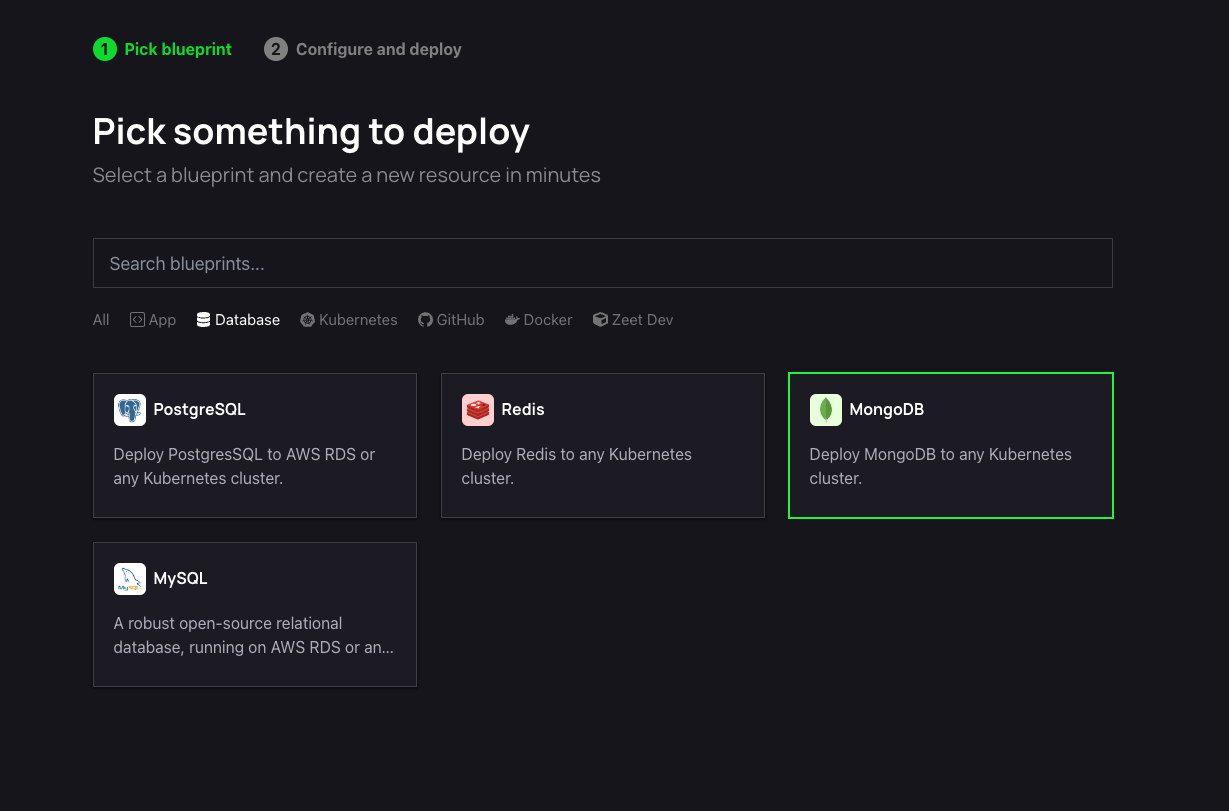Filter blueprints by Zeet Dev
Screen dimensions: 1229x811
coord(633,320)
